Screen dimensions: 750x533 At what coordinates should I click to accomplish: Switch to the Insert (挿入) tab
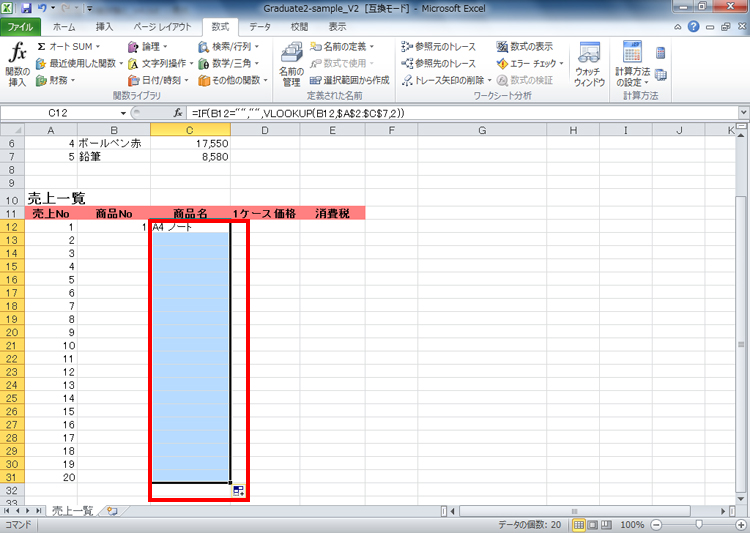104,27
